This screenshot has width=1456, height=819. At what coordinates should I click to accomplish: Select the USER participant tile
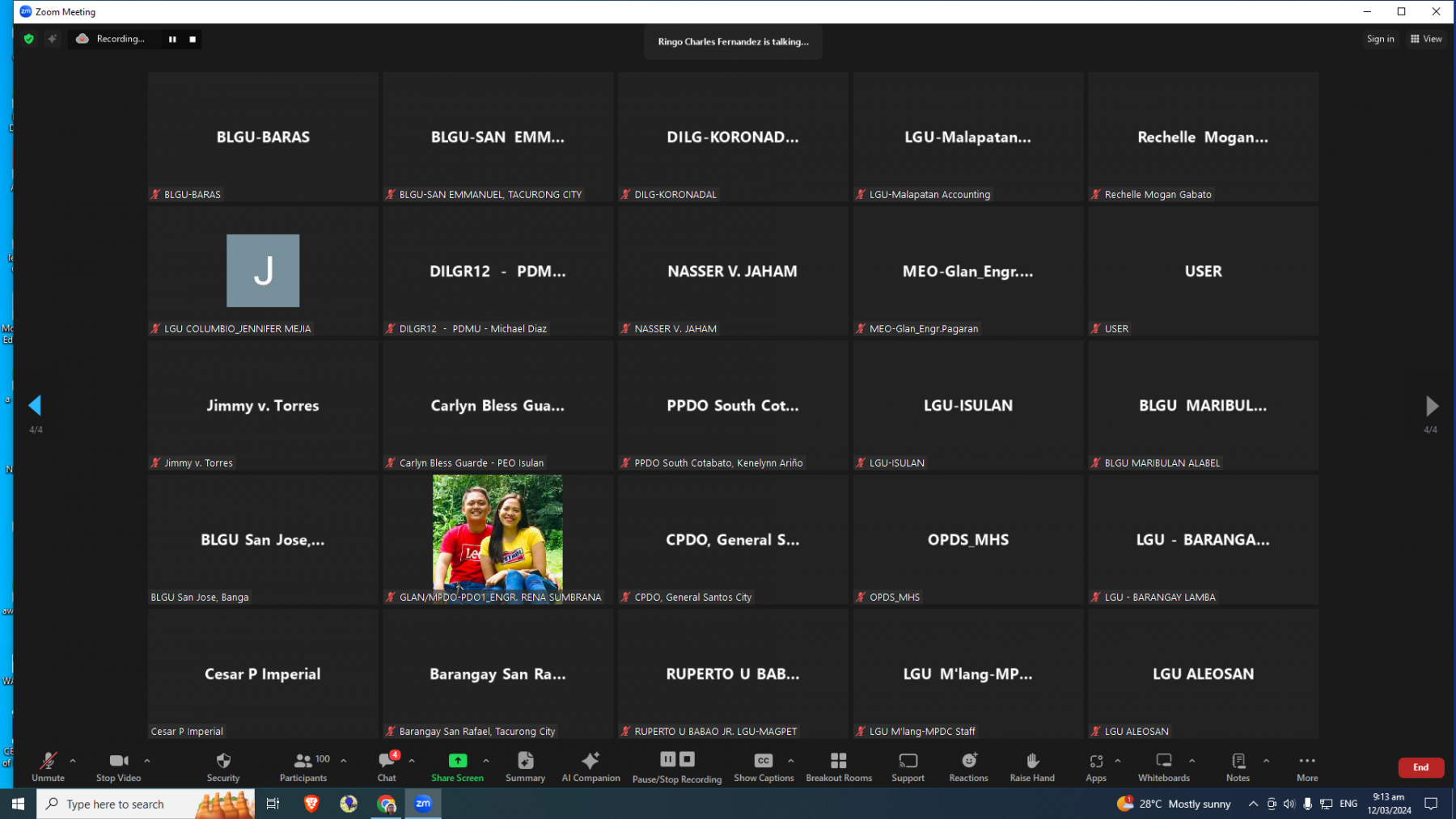(1203, 271)
